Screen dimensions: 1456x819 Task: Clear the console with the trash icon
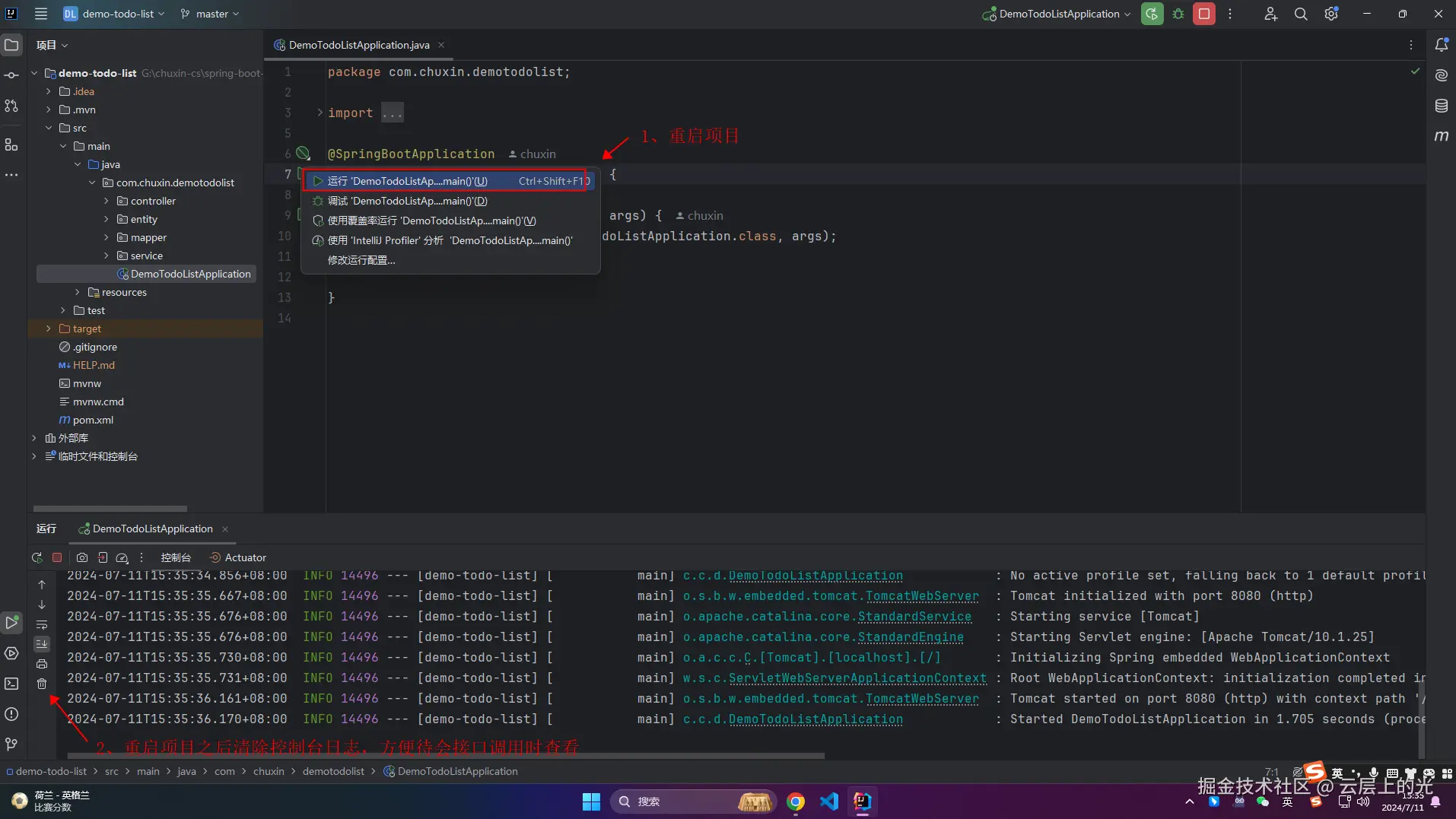(42, 684)
